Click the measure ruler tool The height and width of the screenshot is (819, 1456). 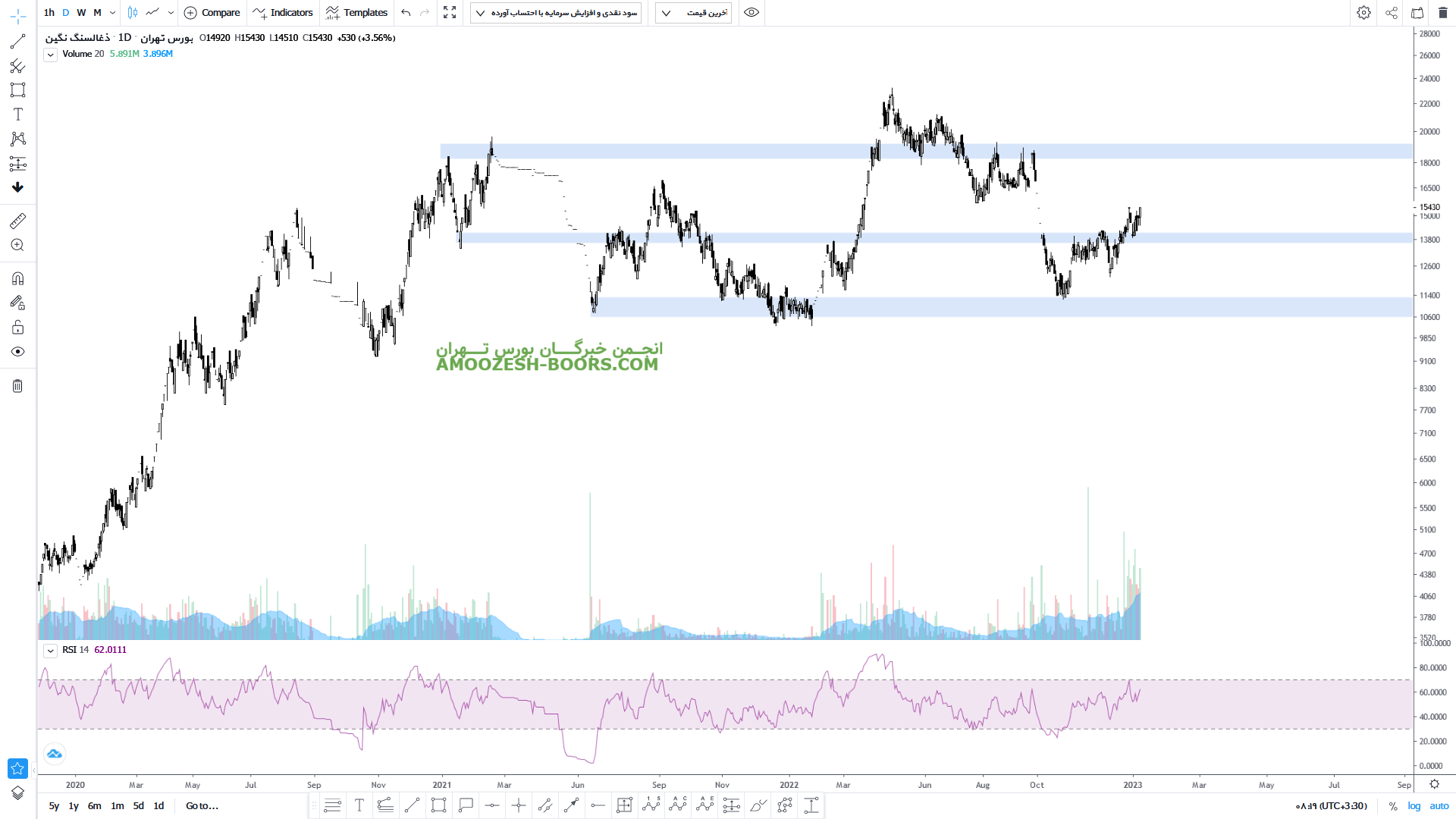[17, 221]
